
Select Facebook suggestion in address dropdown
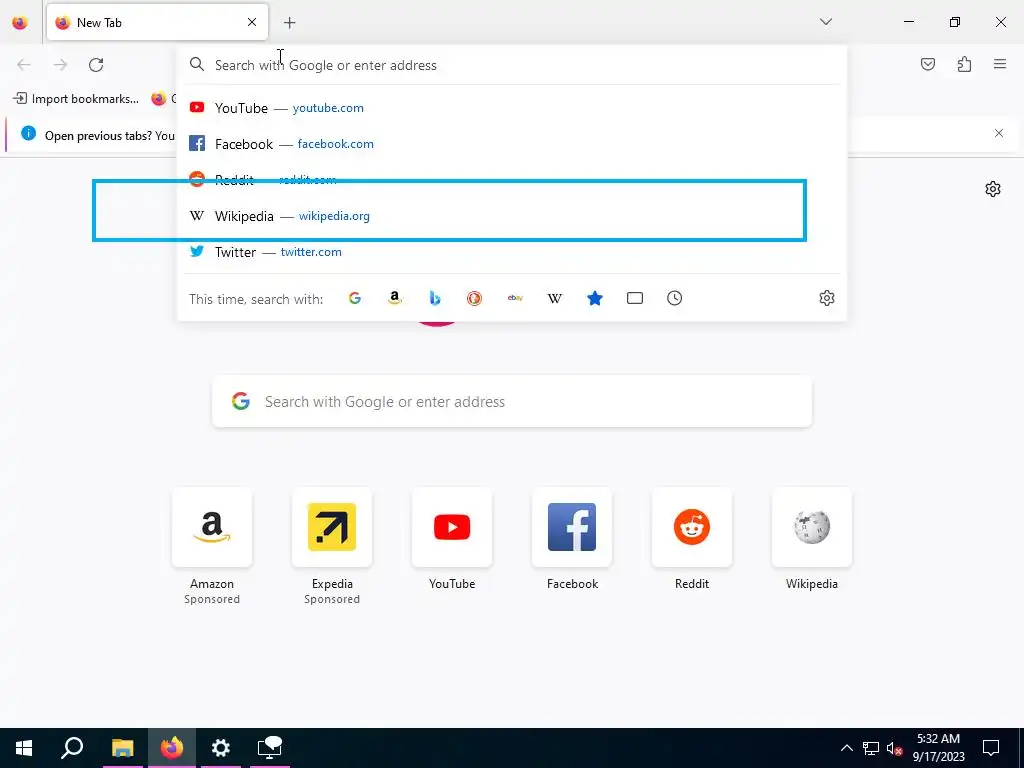tap(511, 144)
